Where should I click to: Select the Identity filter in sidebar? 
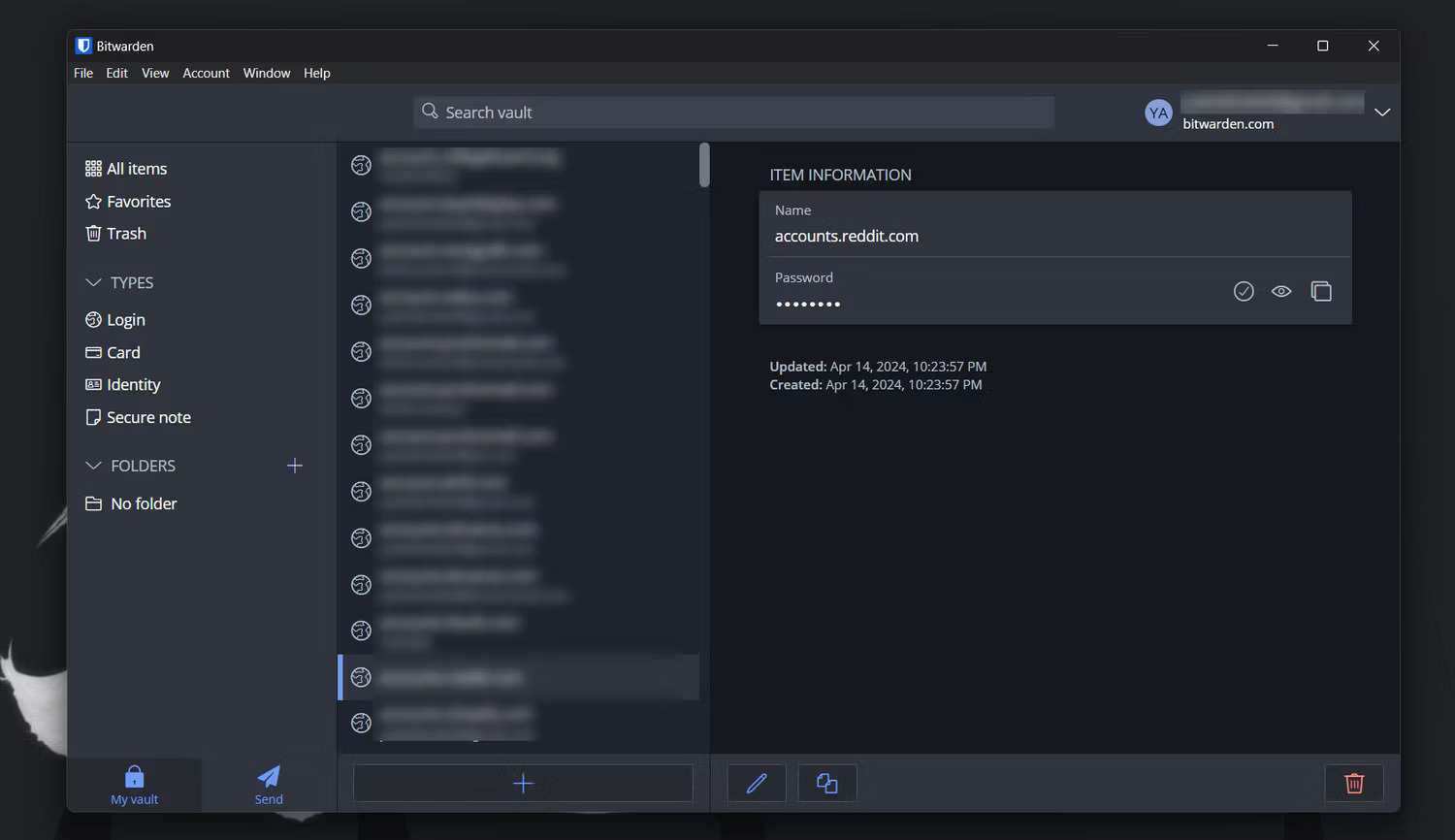click(134, 384)
